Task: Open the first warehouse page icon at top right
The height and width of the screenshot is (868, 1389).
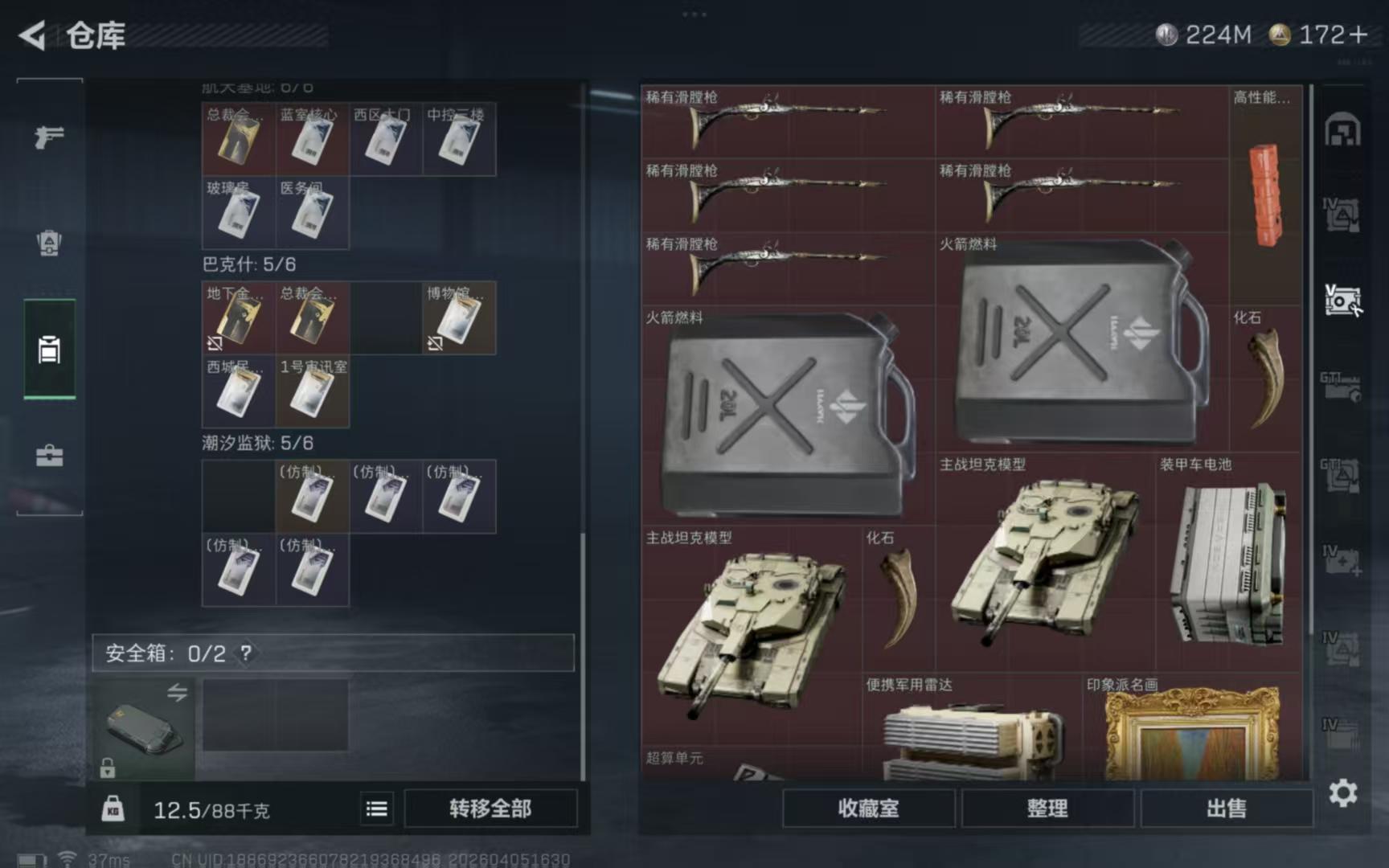Action: (1342, 130)
